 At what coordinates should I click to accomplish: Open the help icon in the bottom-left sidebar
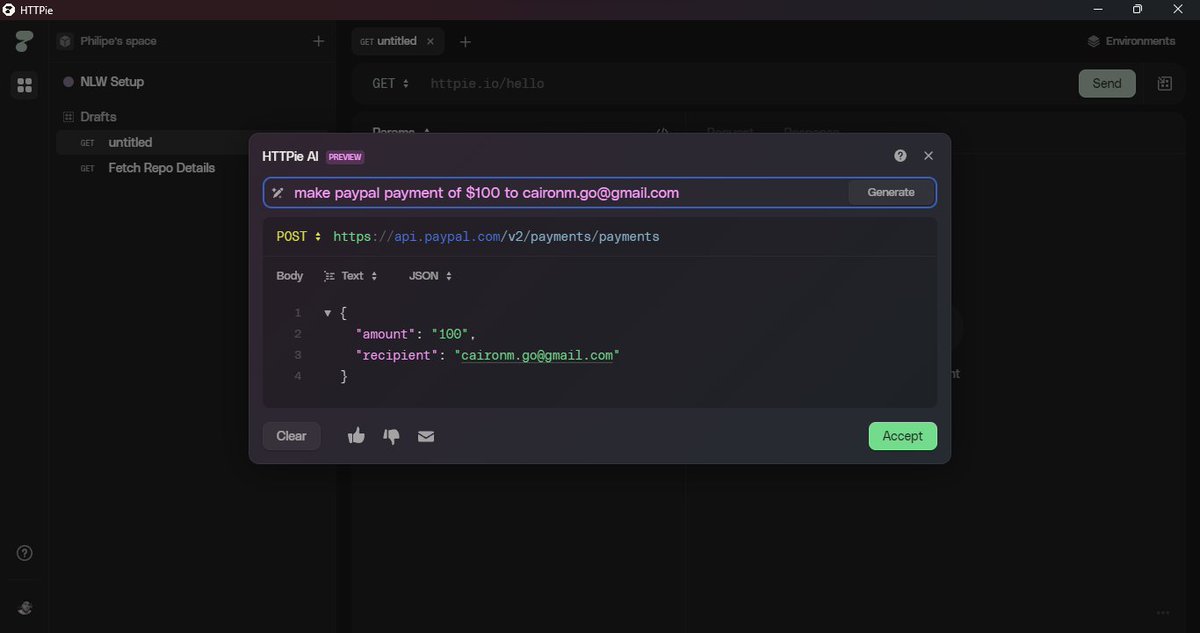coord(26,553)
